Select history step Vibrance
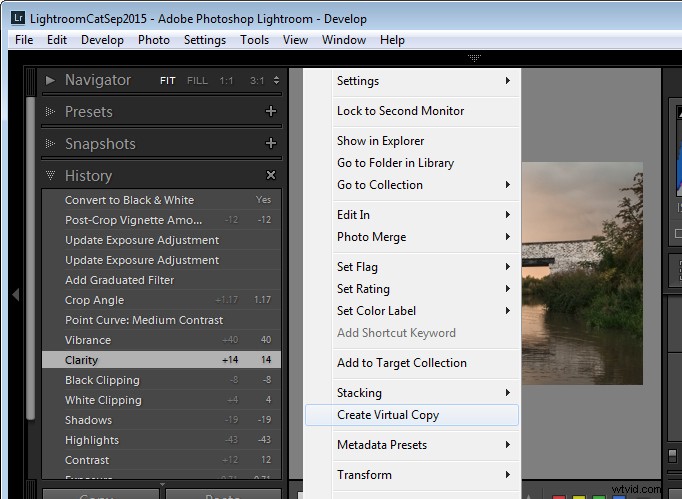 pos(161,340)
